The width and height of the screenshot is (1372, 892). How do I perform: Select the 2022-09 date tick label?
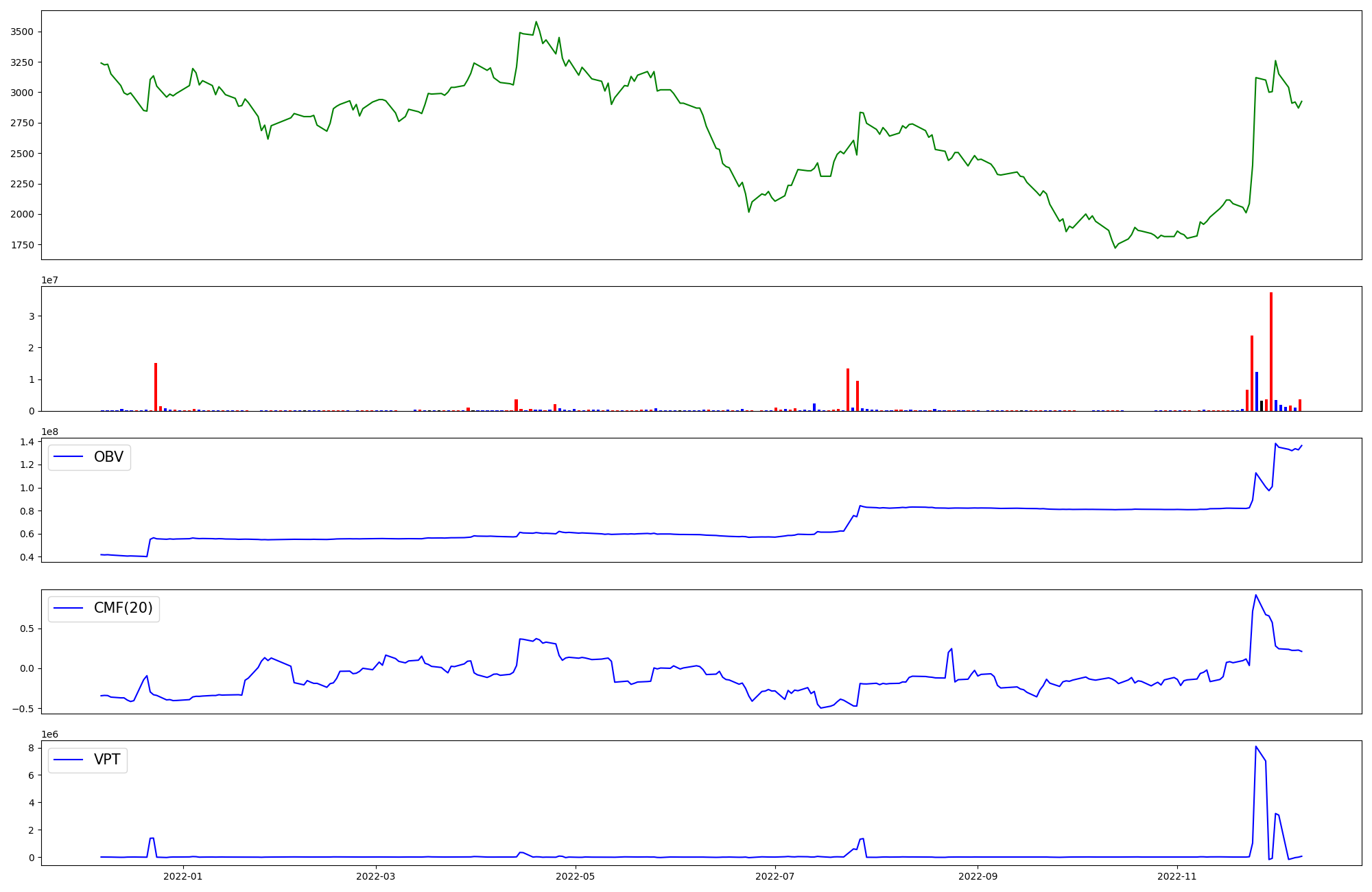[978, 876]
